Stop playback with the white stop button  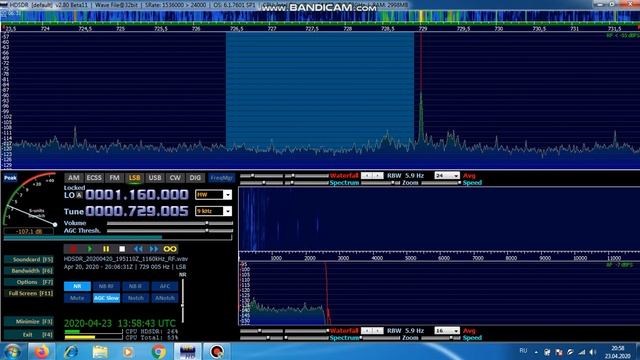pyautogui.click(x=122, y=249)
